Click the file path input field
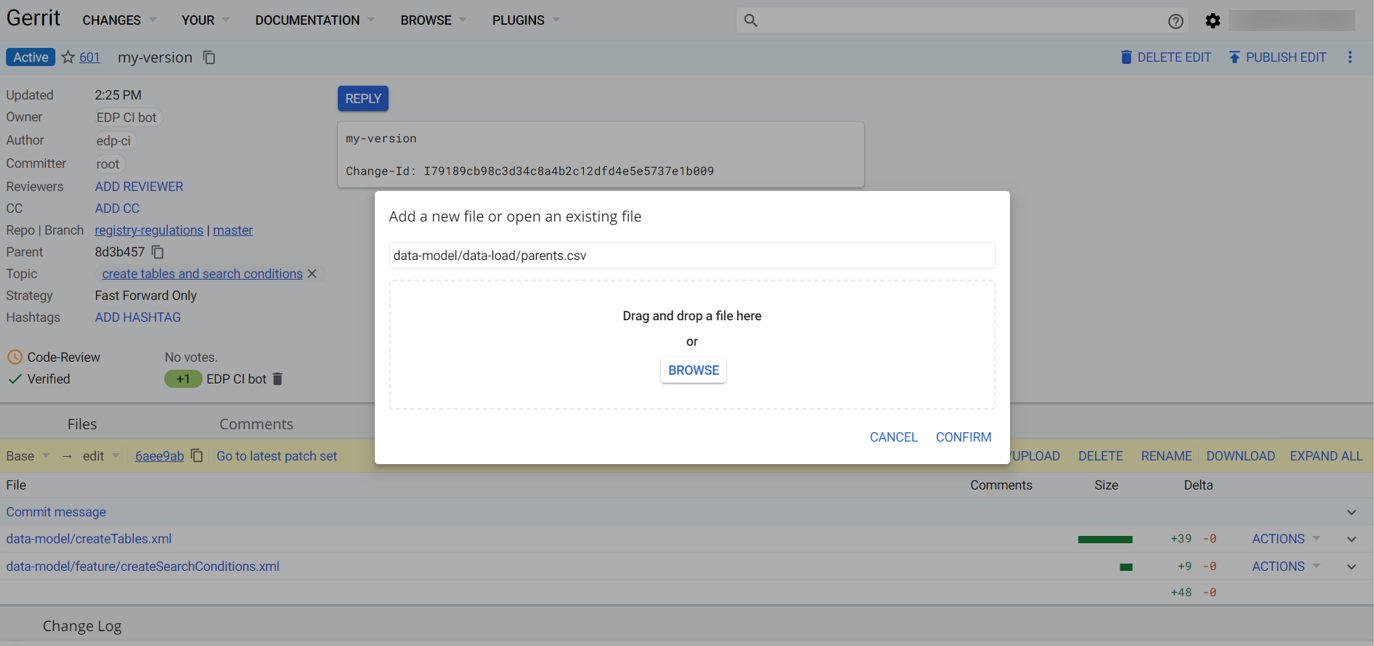This screenshot has width=1374, height=646. (x=692, y=255)
